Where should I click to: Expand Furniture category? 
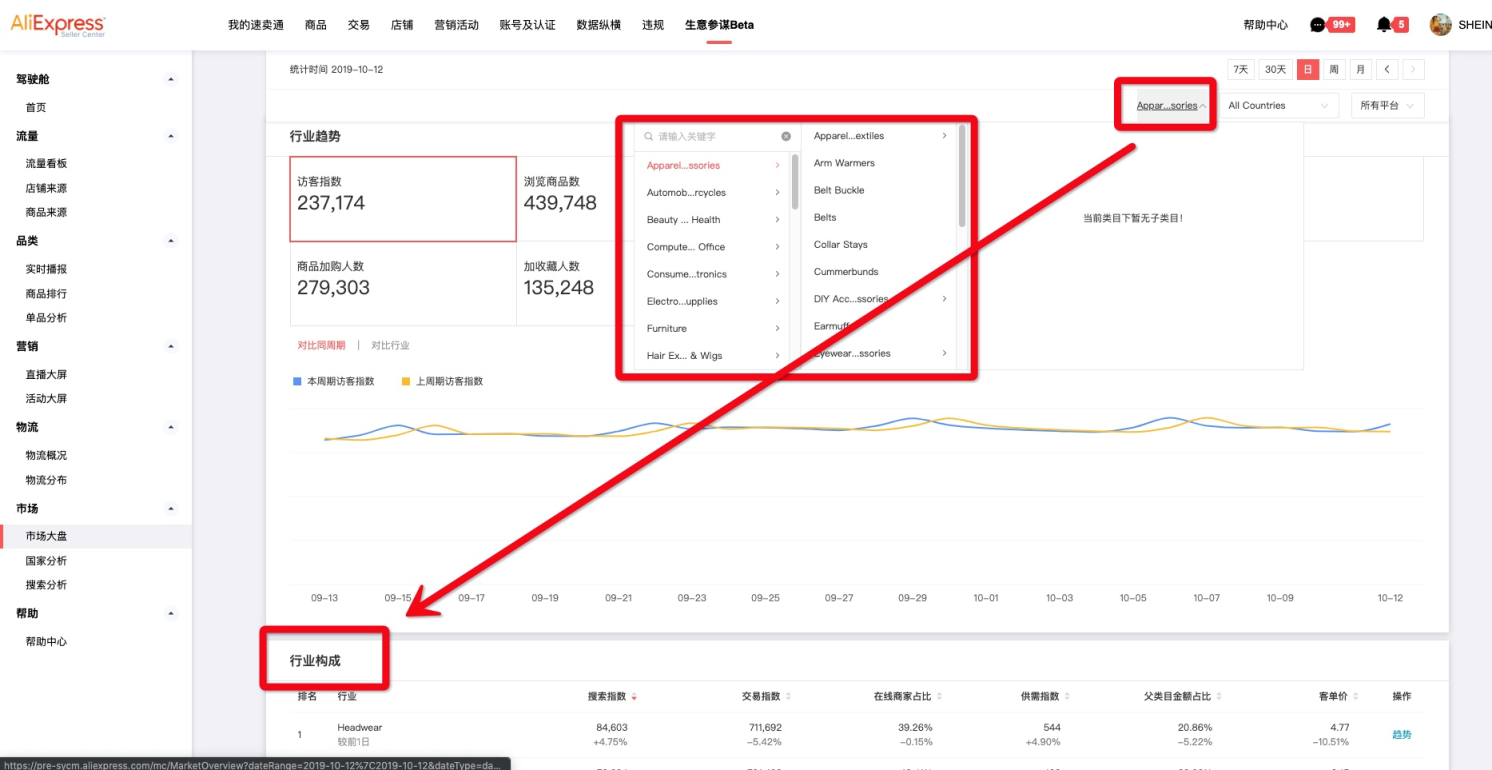(x=712, y=328)
